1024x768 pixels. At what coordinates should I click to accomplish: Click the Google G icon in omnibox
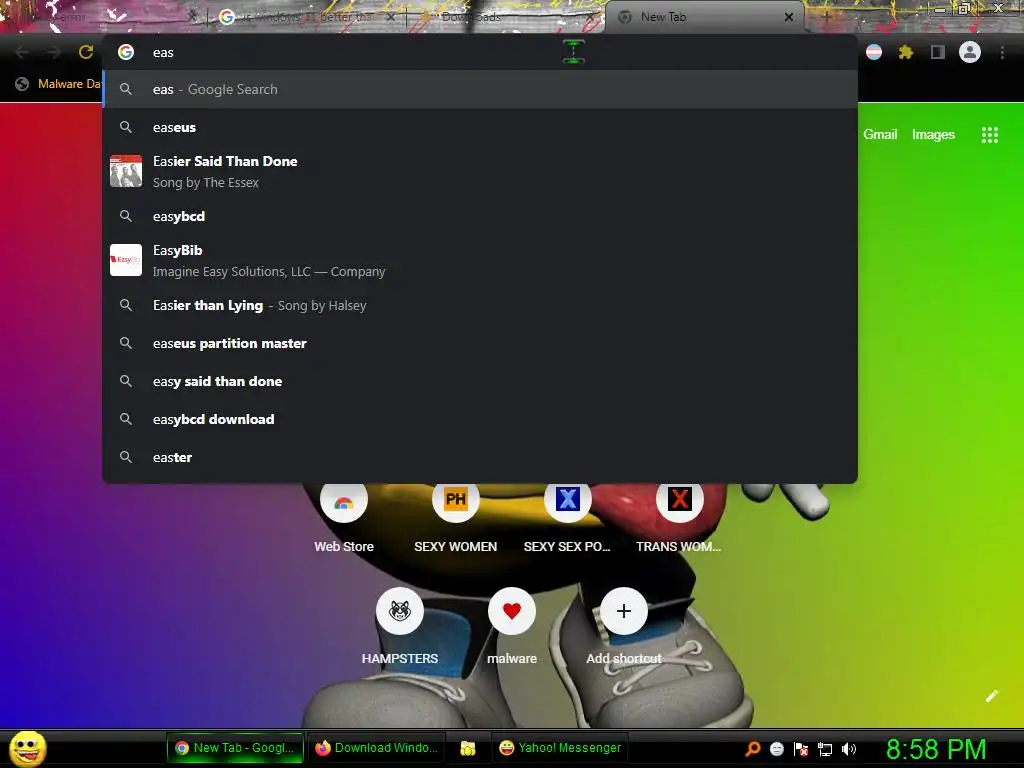coord(126,52)
